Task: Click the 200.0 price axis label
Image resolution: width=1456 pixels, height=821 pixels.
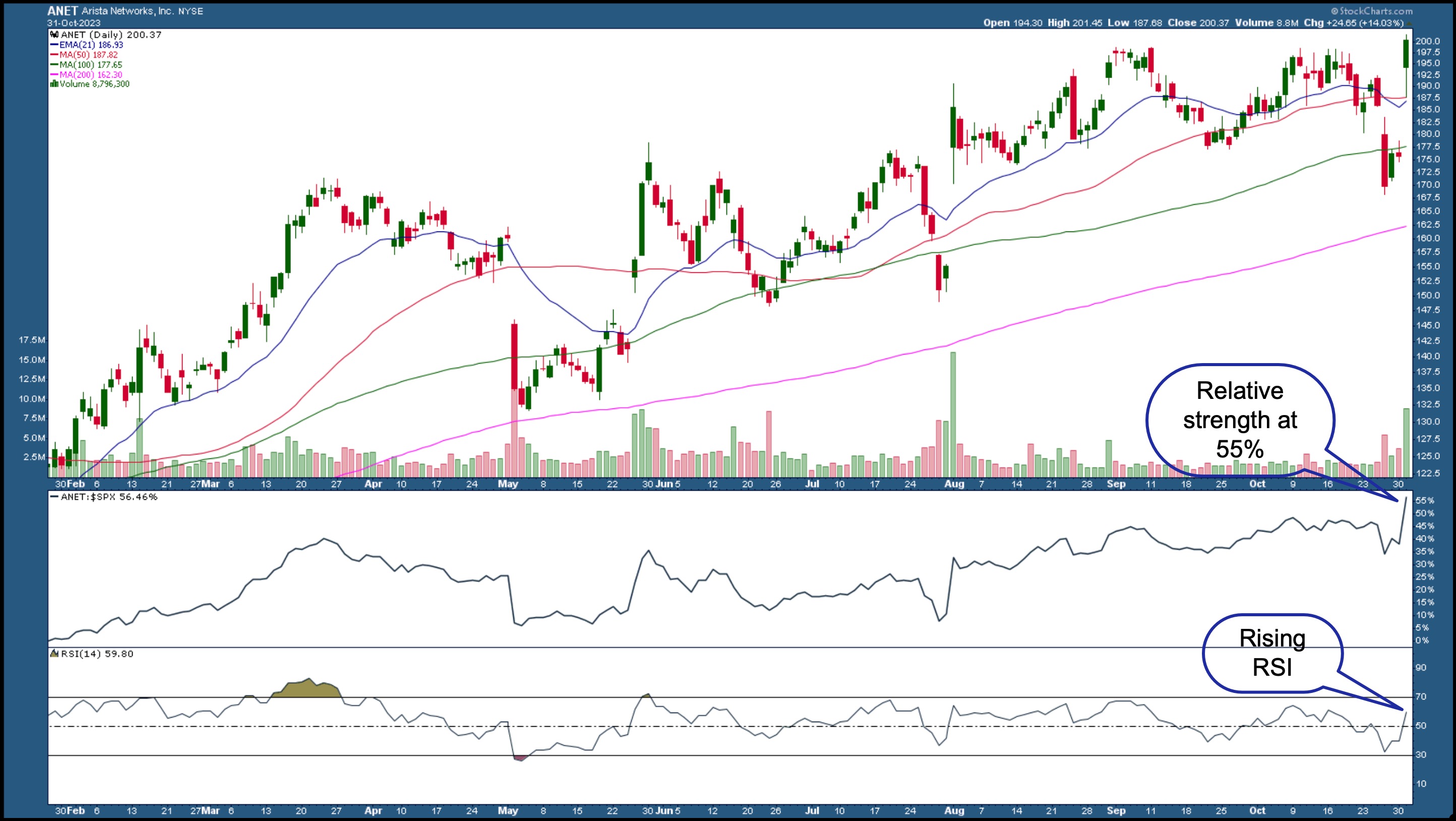Action: (1427, 41)
